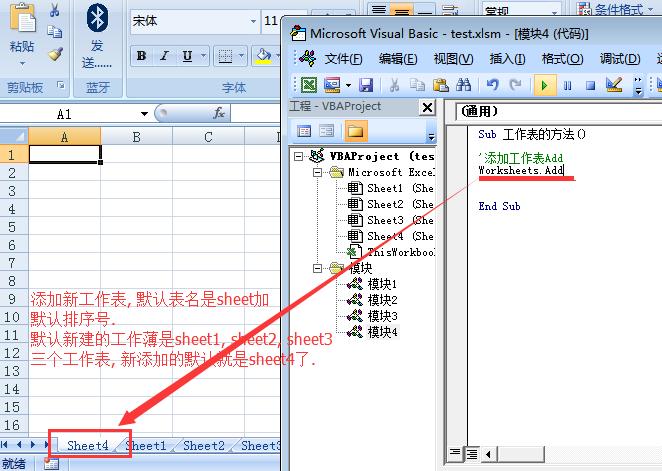This screenshot has height=471, width=662.
Task: Open the 调试(D) menu in Visual Basic
Action: 620,59
